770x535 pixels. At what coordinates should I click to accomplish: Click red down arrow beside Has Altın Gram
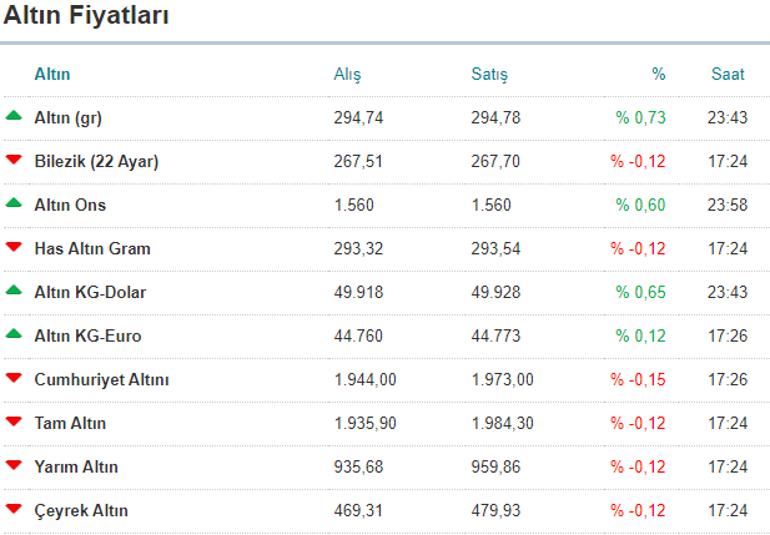tap(13, 247)
